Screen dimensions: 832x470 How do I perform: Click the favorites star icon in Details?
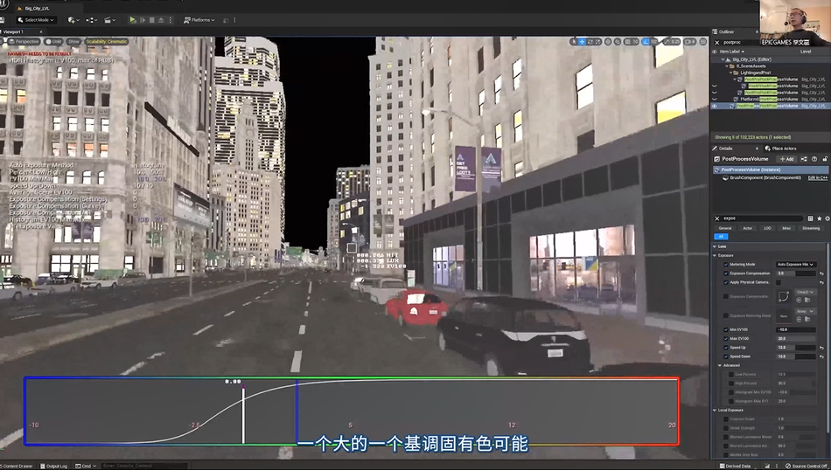[x=819, y=218]
